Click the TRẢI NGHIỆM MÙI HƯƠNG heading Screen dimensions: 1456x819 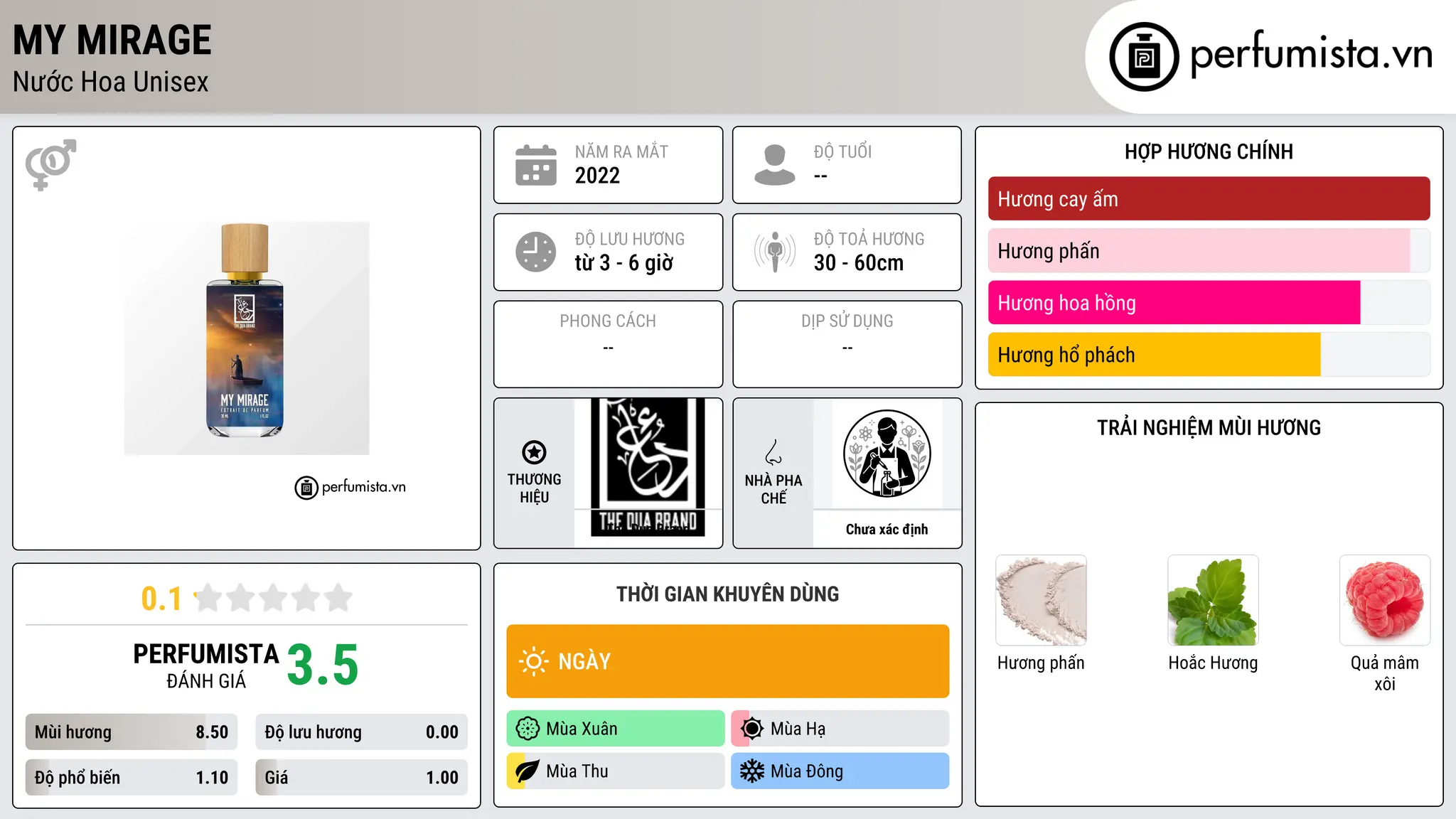[x=1209, y=428]
